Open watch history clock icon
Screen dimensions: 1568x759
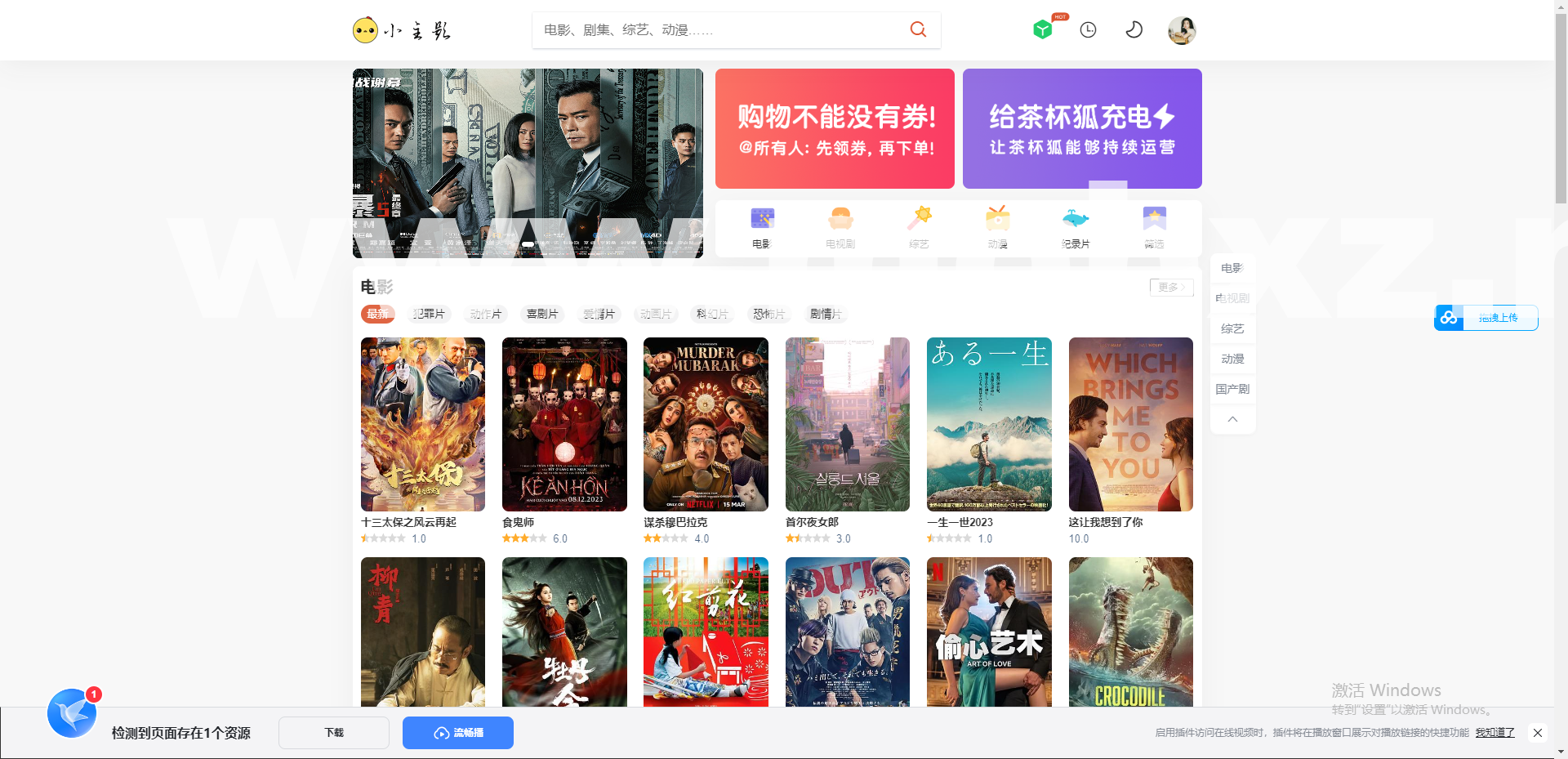click(1088, 29)
